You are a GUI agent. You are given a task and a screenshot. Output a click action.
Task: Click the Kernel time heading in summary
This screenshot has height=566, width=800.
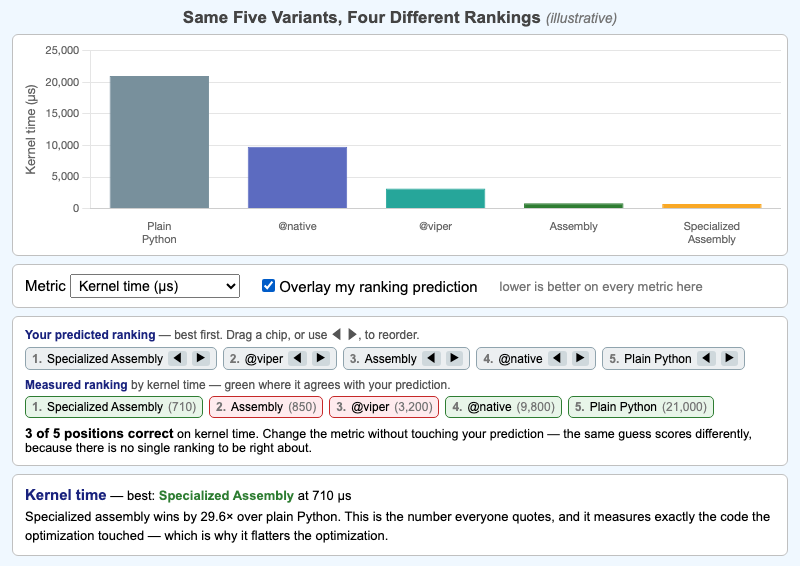[65, 495]
